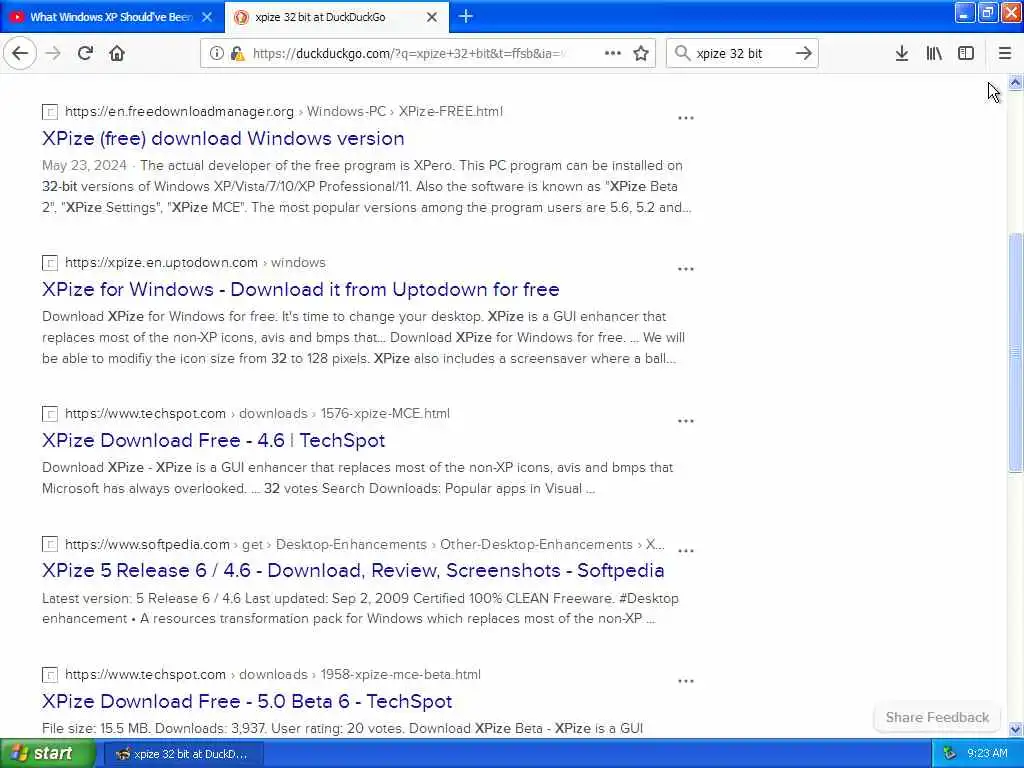Click the forward navigation arrow
Viewport: 1024px width, 768px height.
[x=53, y=53]
